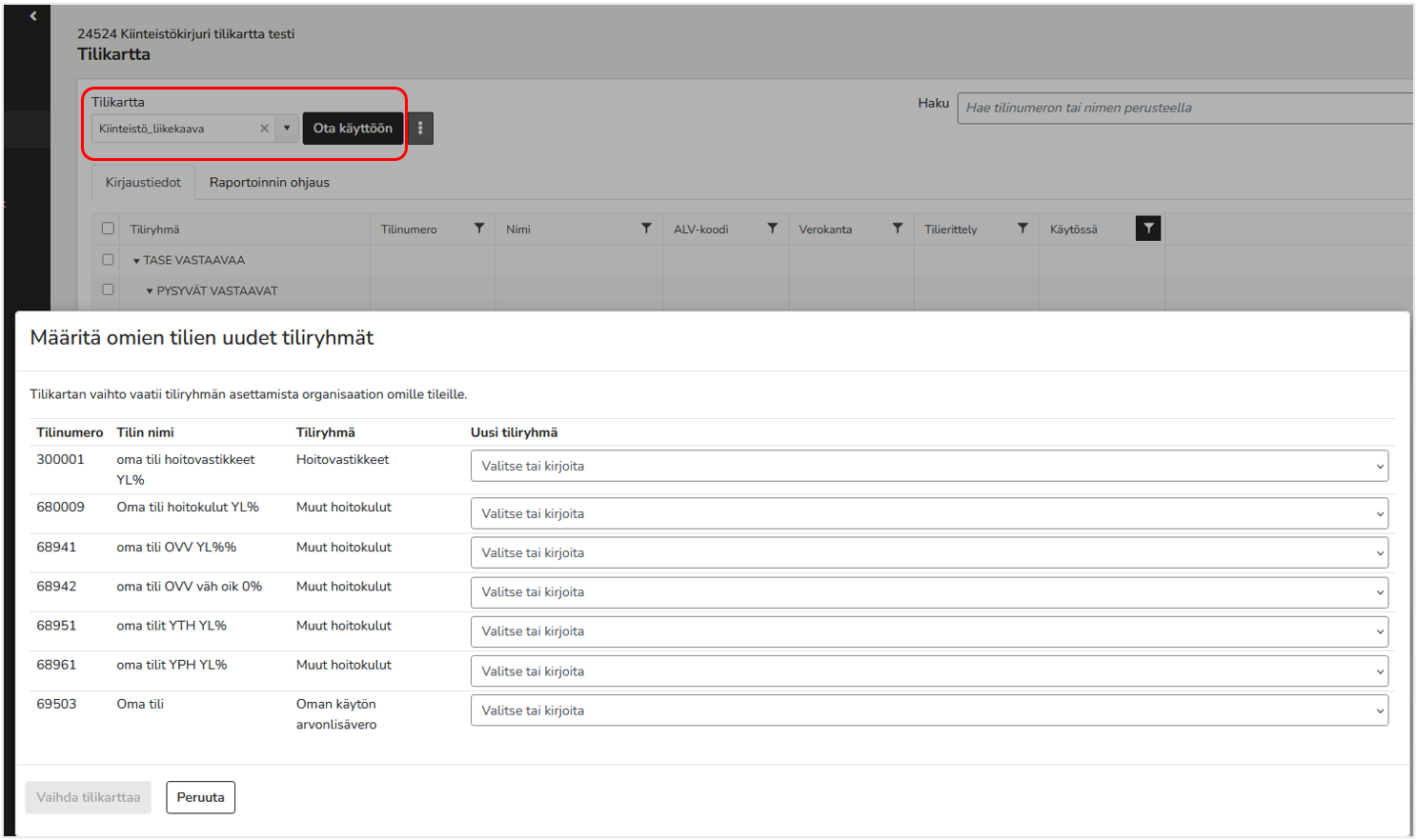Open Uusi tiliryhmä dropdown for account 68951
This screenshot has height=840, width=1416.
929,631
